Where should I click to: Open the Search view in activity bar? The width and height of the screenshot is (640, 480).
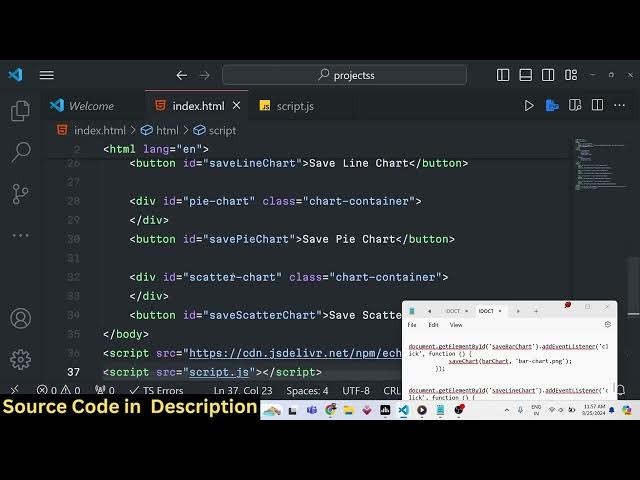pos(20,152)
